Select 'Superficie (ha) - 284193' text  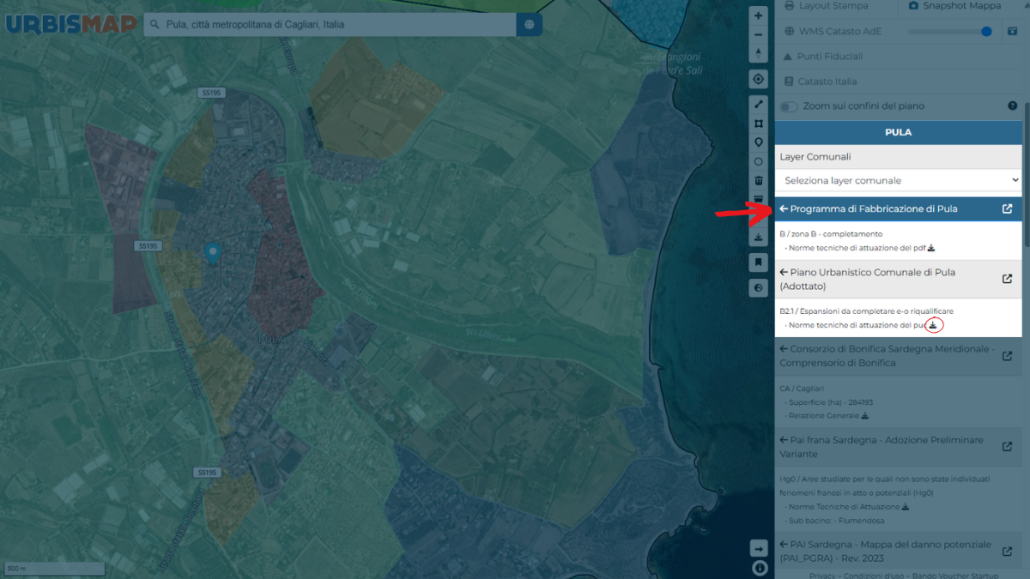[830, 402]
